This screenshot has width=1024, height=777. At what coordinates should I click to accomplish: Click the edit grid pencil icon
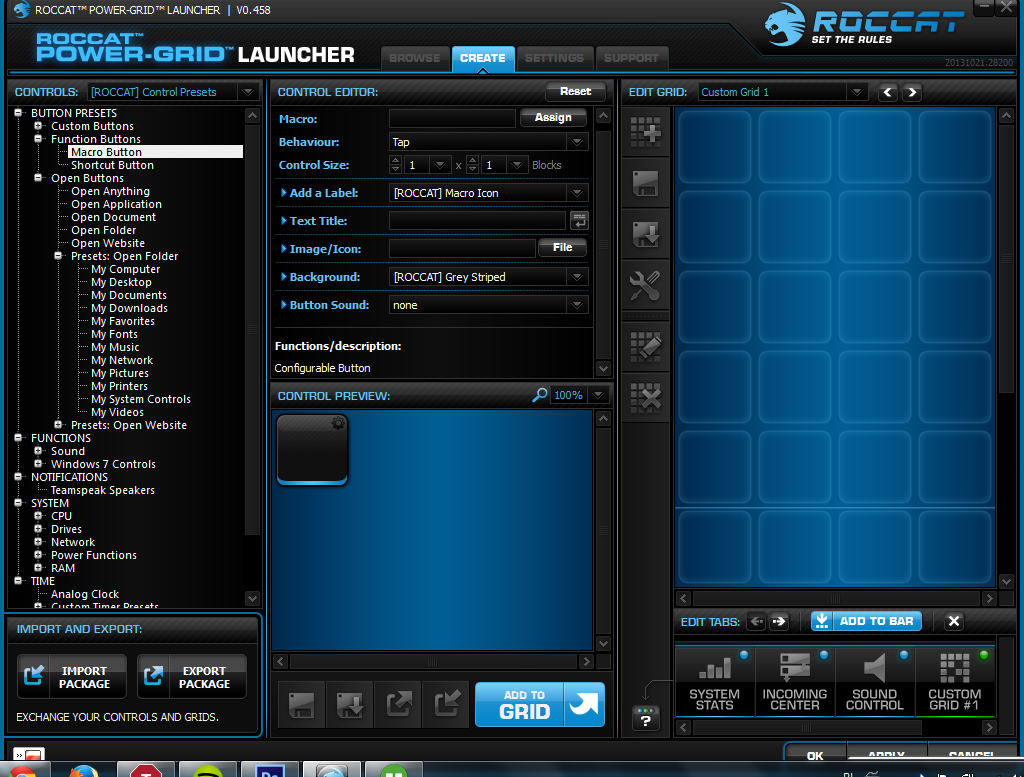click(645, 346)
